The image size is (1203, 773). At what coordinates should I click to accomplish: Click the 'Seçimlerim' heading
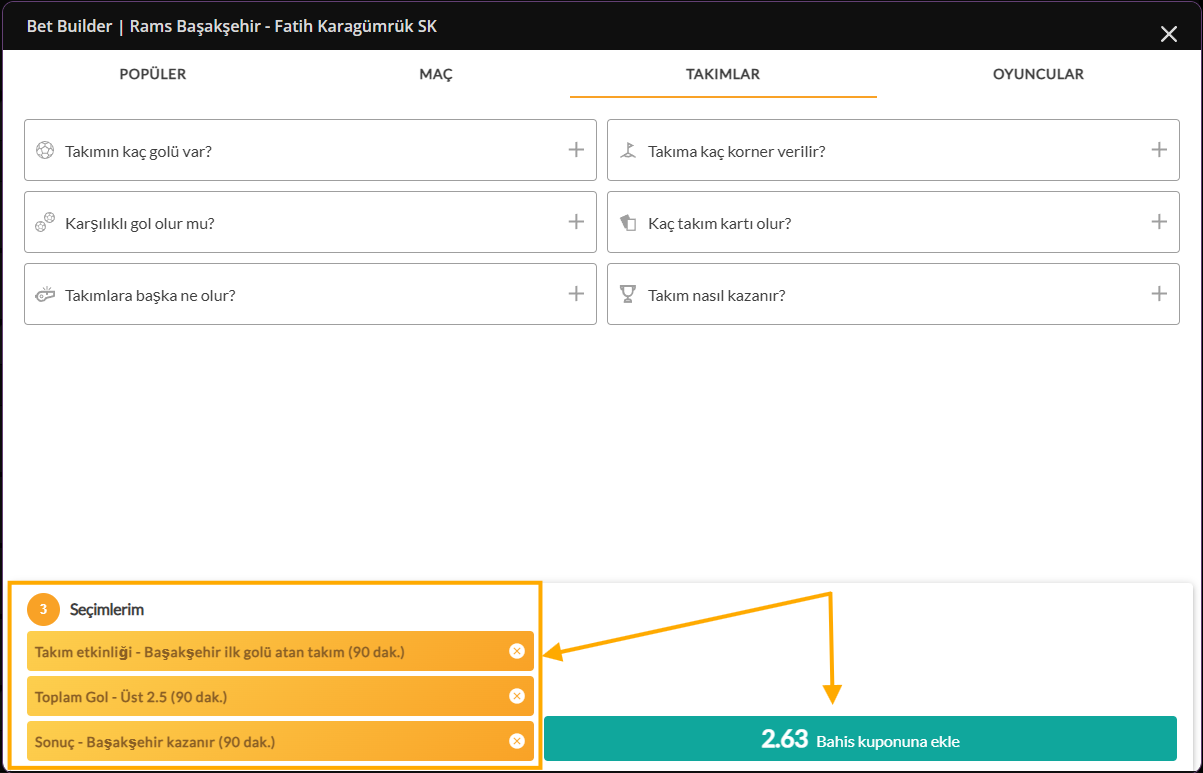107,609
